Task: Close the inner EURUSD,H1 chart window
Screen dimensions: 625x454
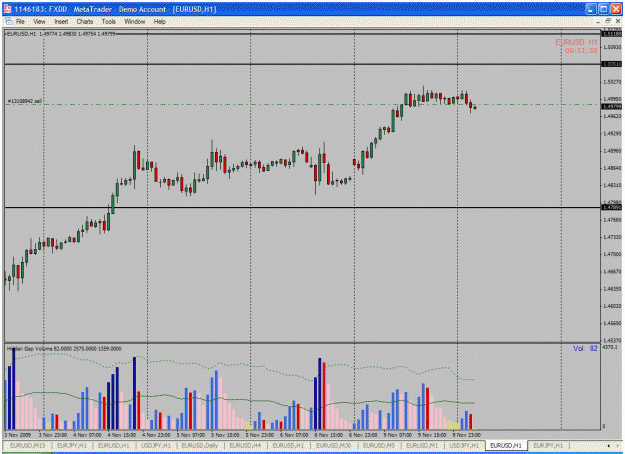Action: tap(617, 21)
